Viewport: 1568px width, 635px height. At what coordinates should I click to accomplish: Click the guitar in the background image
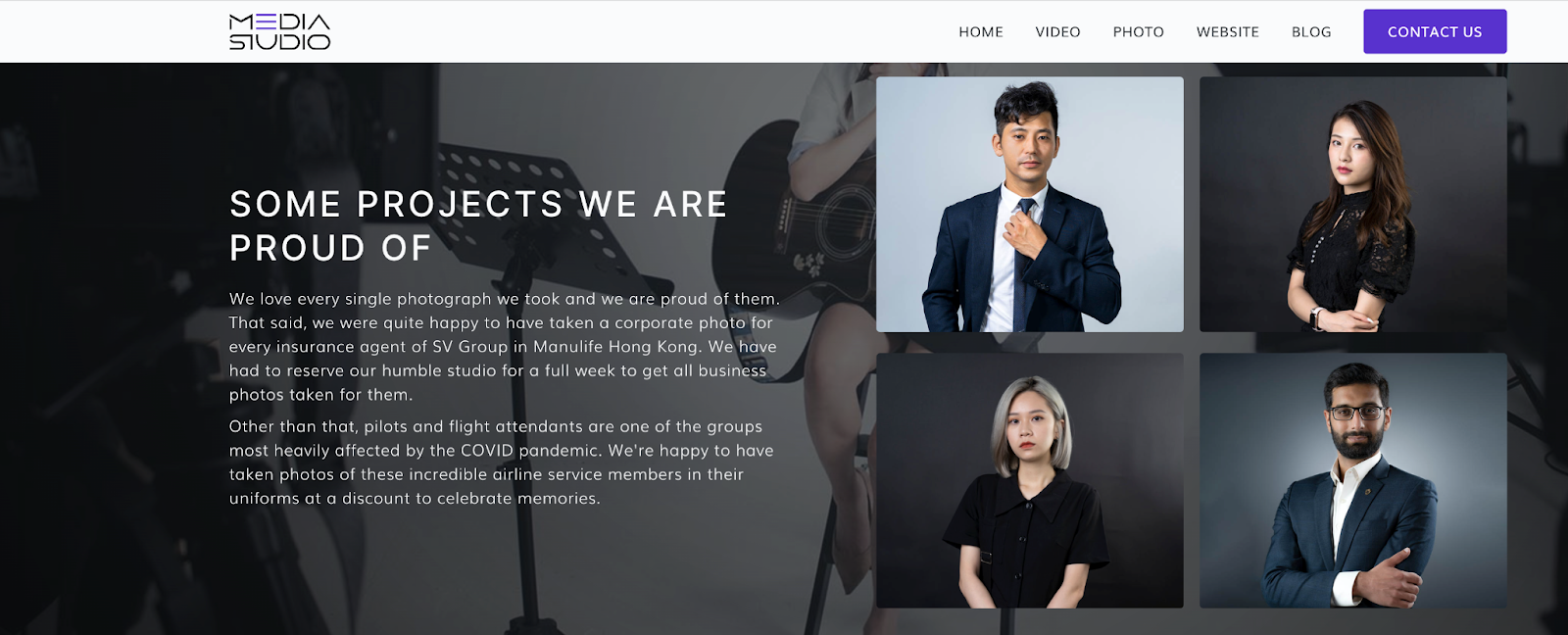[x=804, y=206]
